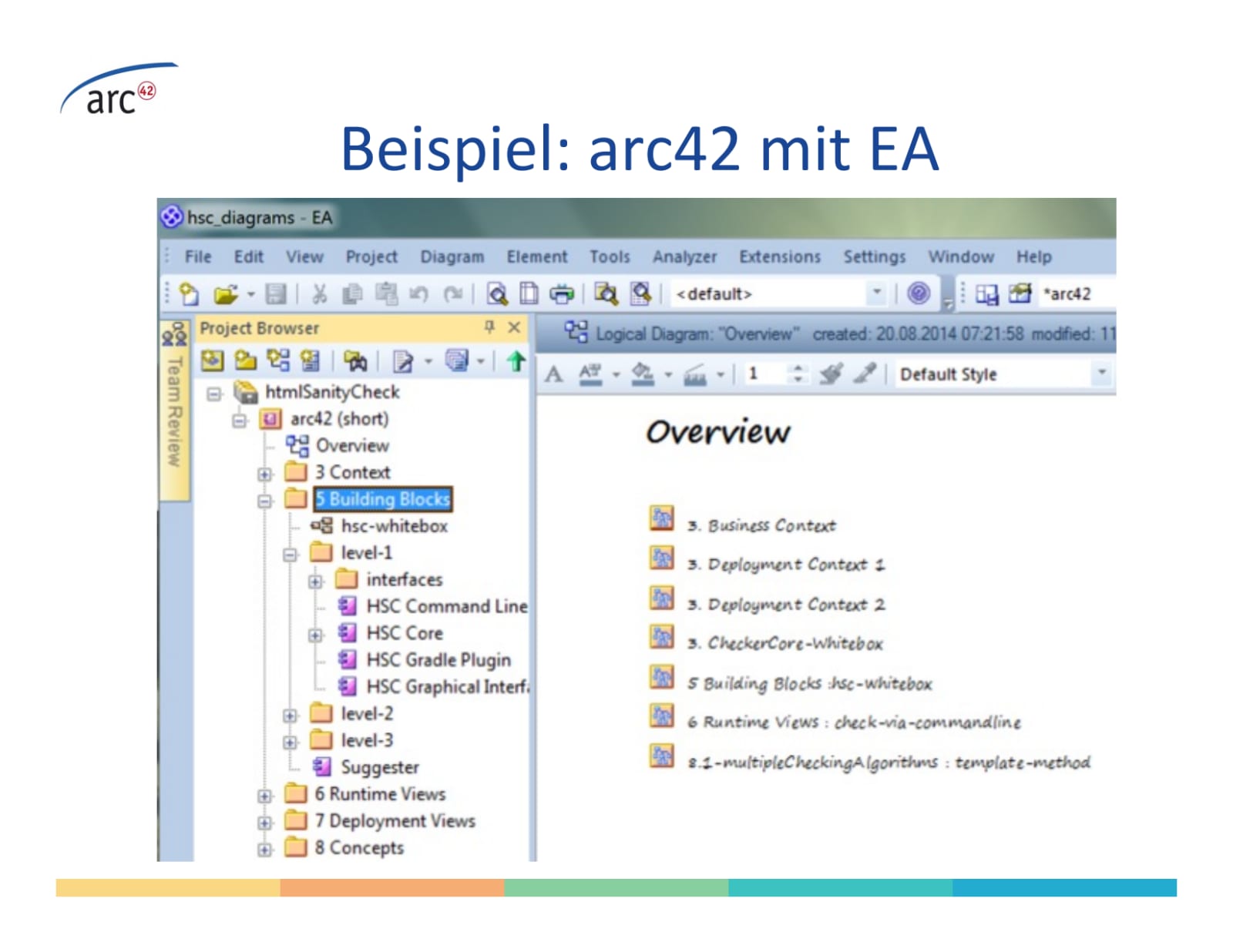Click the Save disk icon
Viewport: 1233px width, 952px height.
point(276,294)
